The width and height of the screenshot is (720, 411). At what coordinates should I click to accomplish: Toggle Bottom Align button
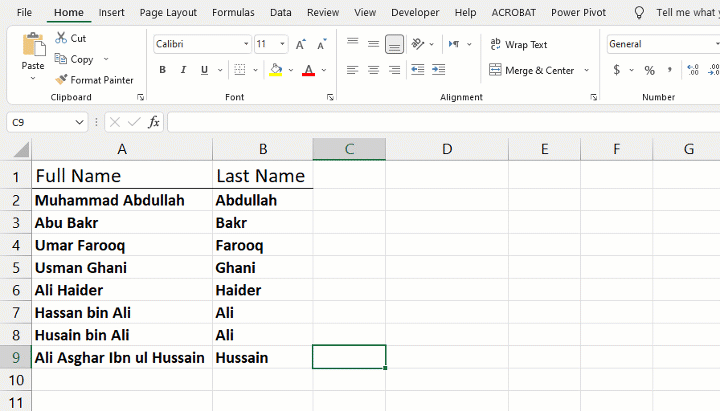pos(394,44)
